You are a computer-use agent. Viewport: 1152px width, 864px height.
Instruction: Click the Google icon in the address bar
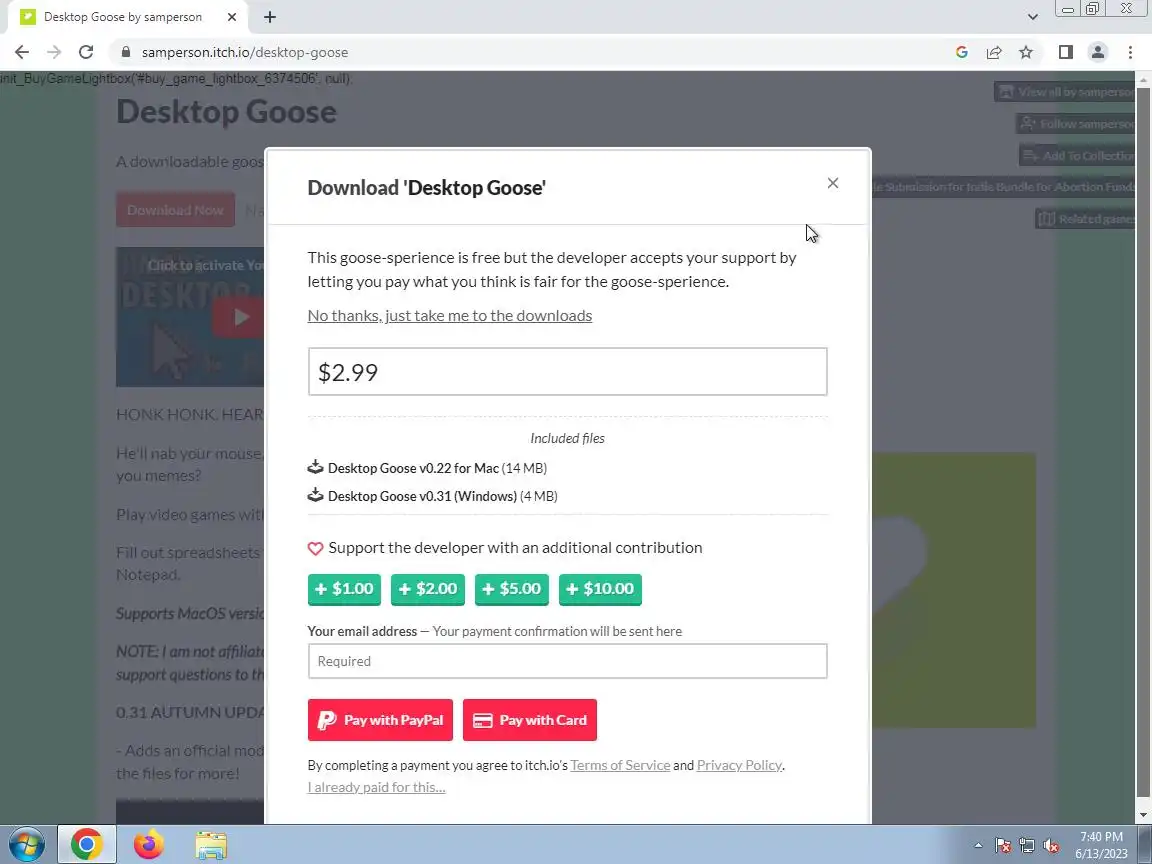click(x=962, y=52)
